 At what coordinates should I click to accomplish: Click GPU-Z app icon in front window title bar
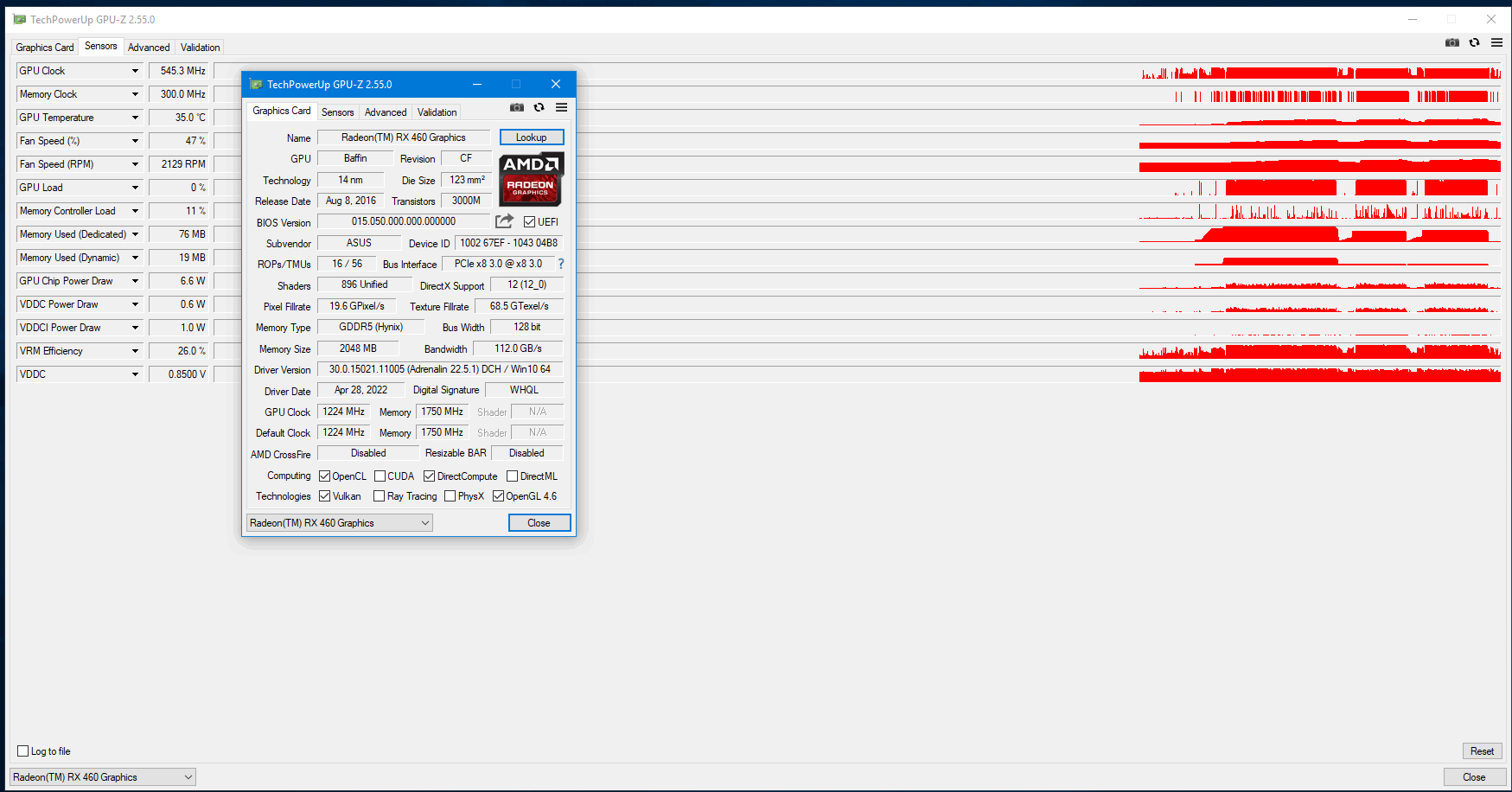coord(256,84)
